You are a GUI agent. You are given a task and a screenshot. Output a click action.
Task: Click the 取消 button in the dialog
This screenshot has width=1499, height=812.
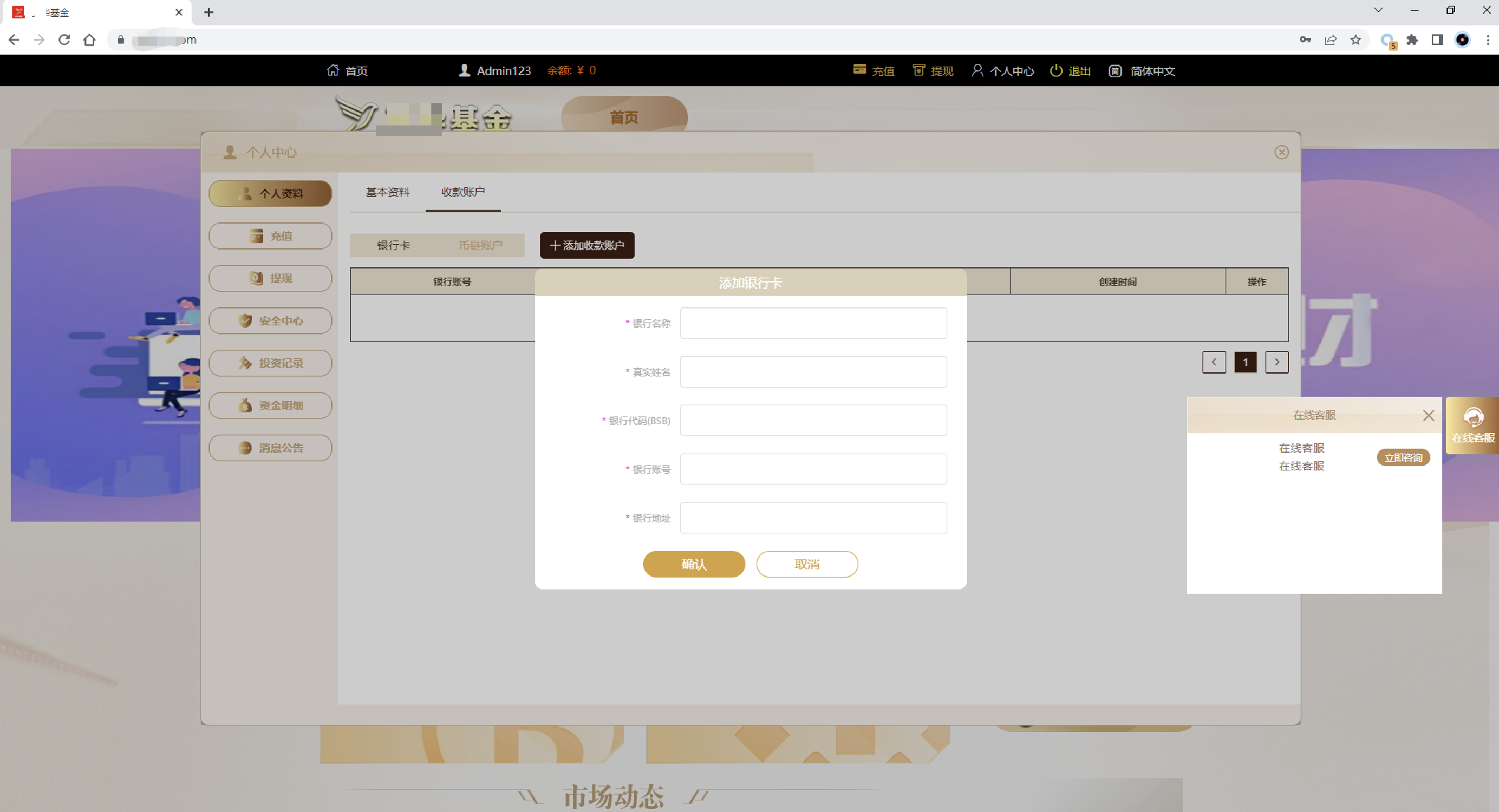(x=807, y=564)
